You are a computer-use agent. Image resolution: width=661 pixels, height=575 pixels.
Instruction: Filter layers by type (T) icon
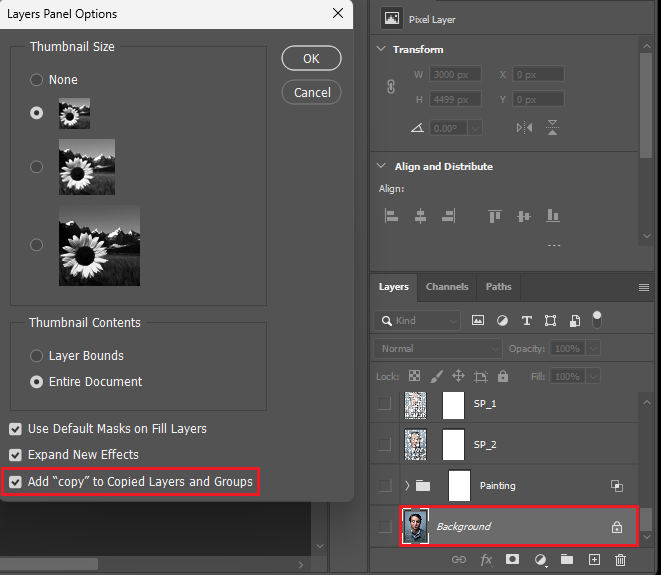526,321
